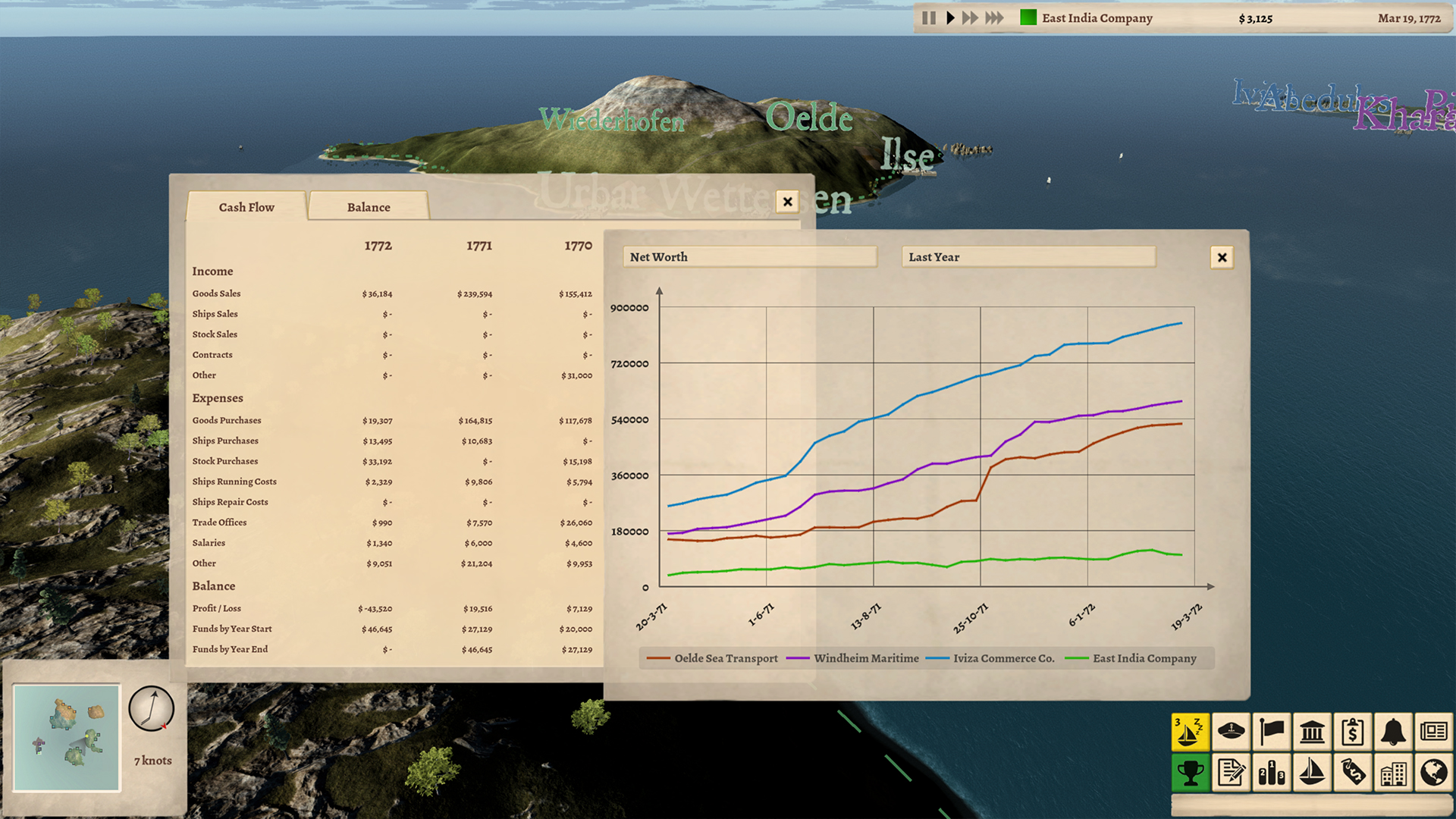This screenshot has width=1456, height=819.
Task: Click the flag missions icon
Action: point(1272,733)
